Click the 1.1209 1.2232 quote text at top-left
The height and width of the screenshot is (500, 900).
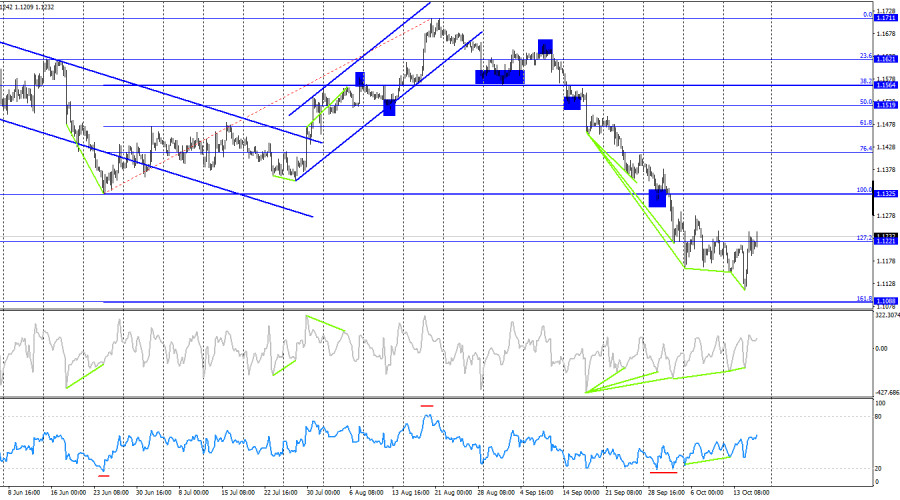click(x=33, y=7)
